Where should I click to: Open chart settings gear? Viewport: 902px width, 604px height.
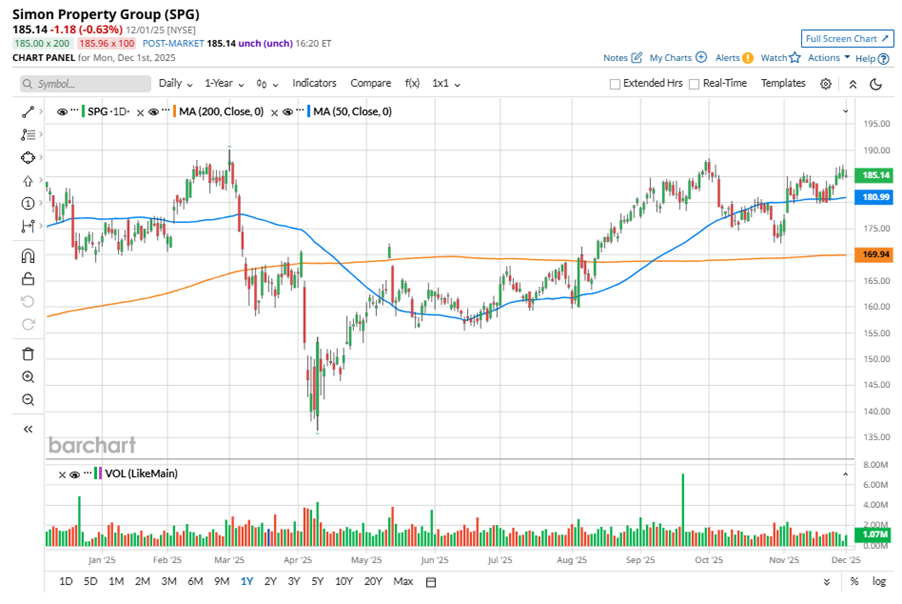click(825, 84)
